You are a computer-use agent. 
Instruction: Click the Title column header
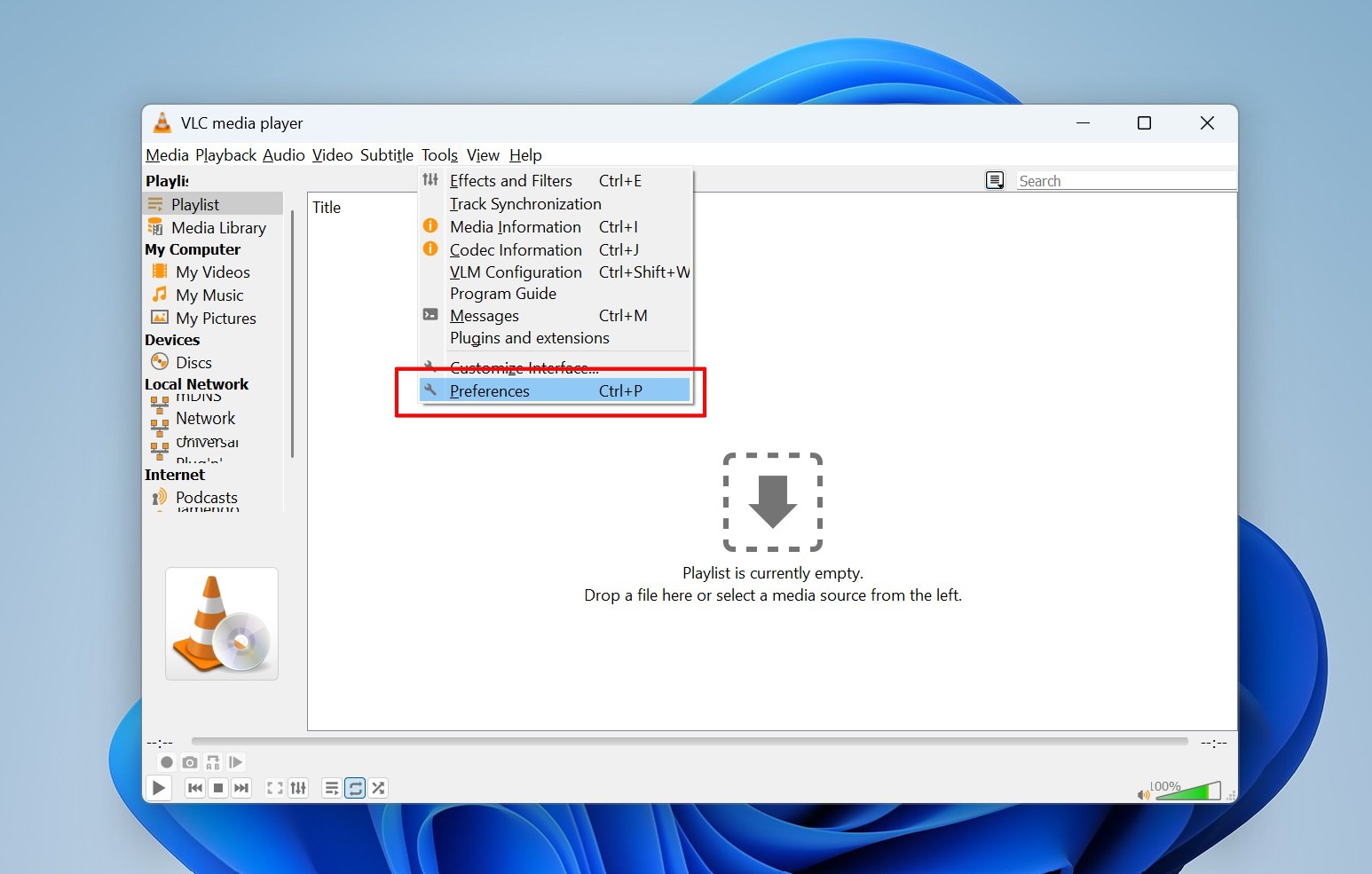(327, 207)
